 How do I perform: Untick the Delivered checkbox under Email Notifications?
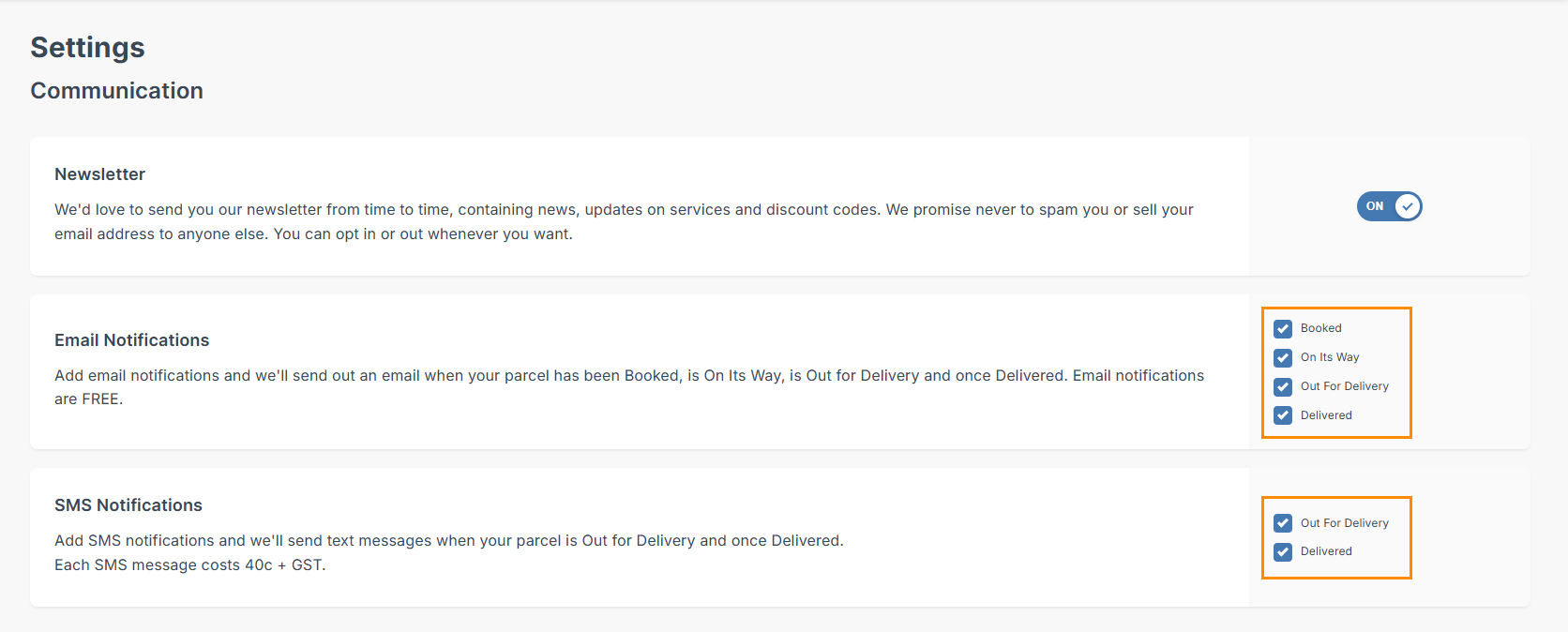[1283, 415]
